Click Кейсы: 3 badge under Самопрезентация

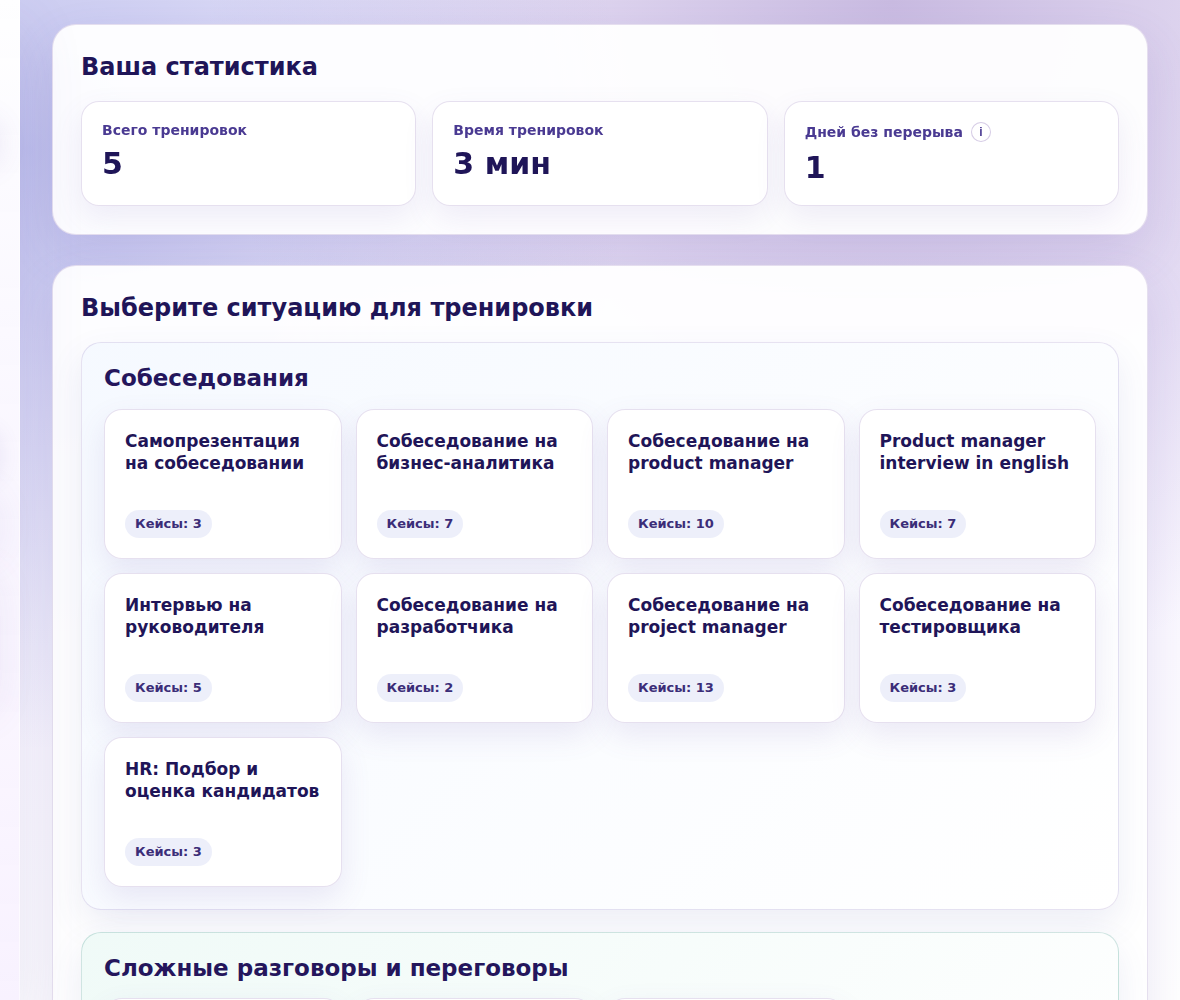169,524
